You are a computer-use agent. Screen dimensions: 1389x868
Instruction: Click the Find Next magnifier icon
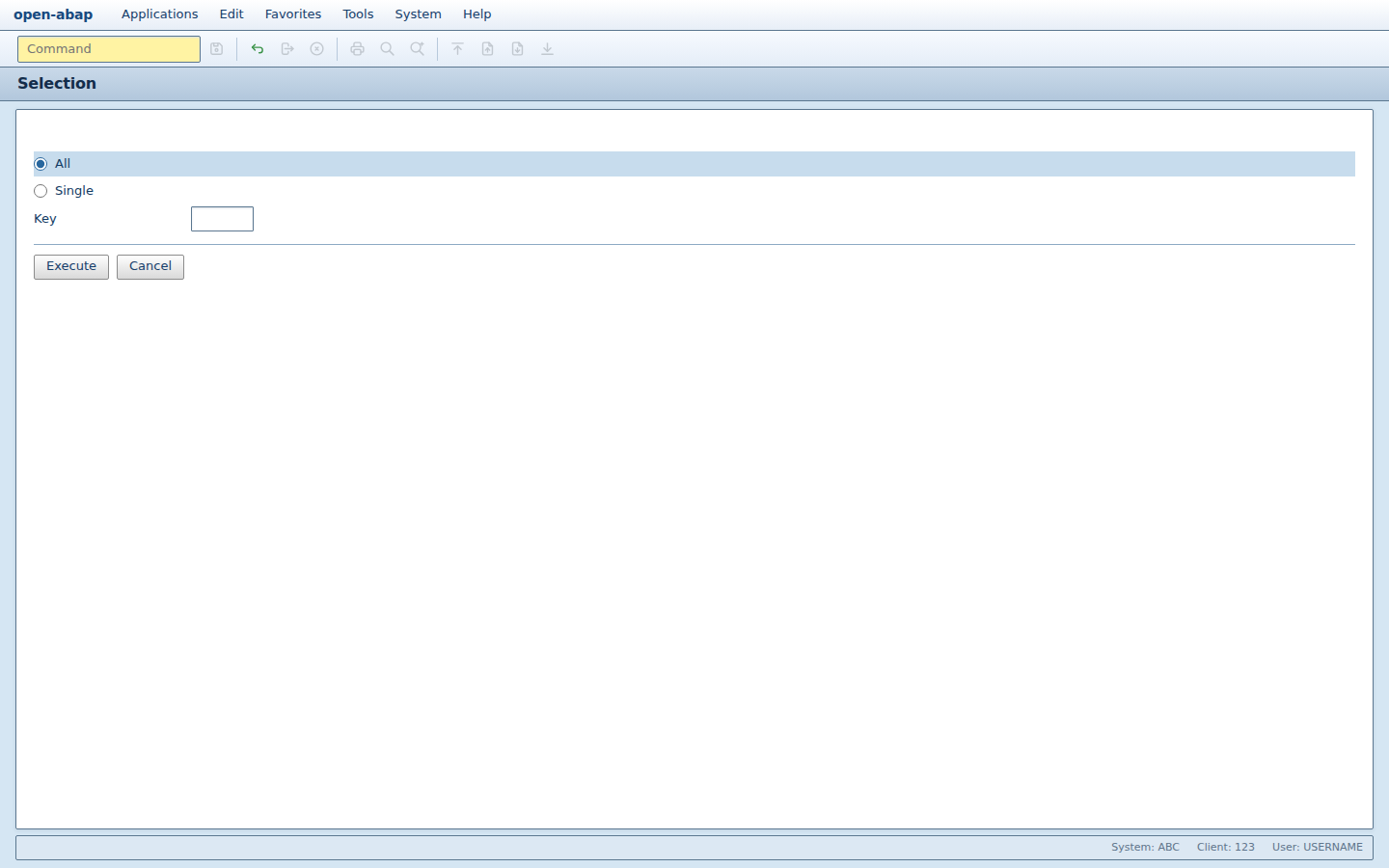click(x=418, y=49)
